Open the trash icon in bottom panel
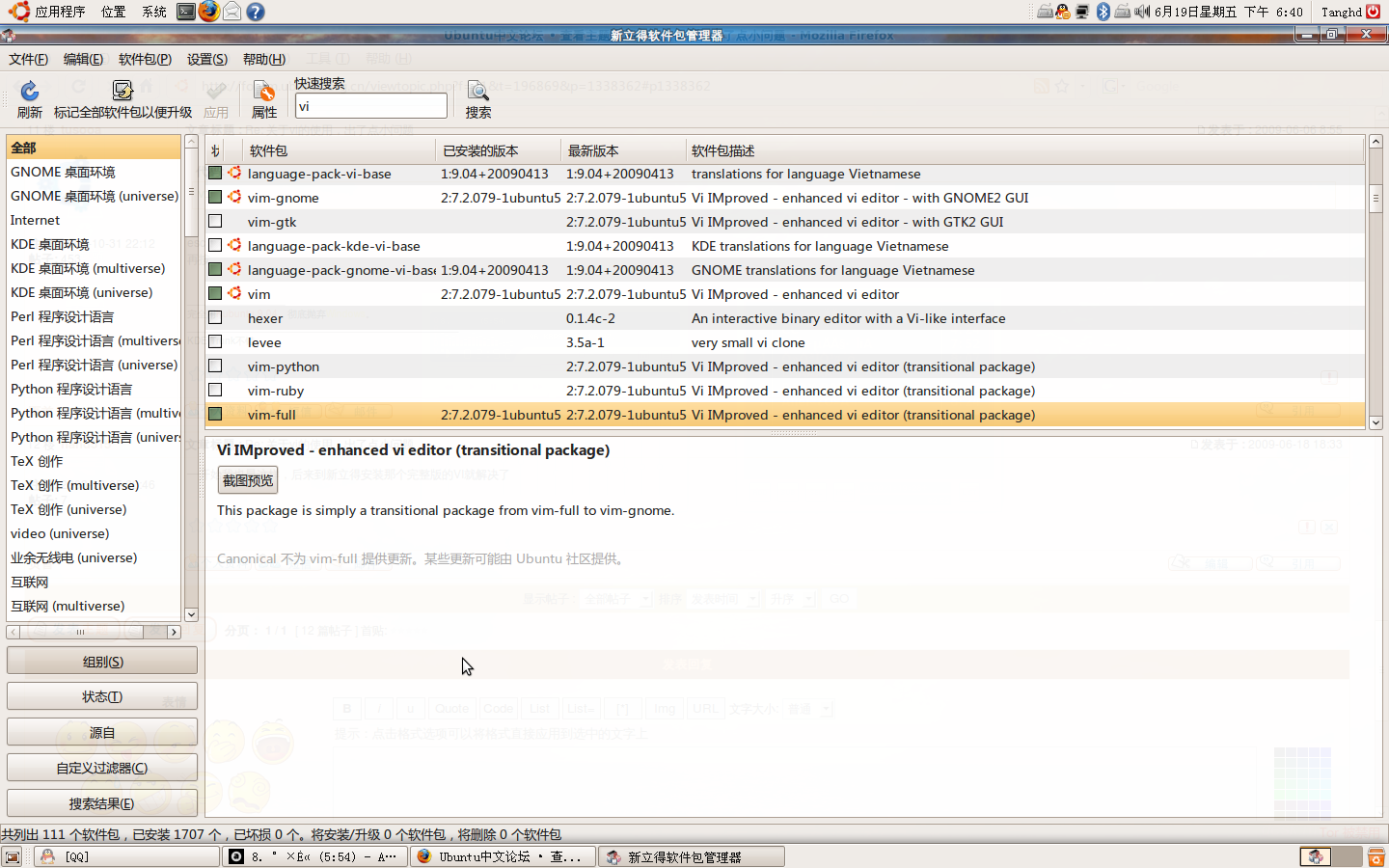1389x868 pixels. 1376,856
